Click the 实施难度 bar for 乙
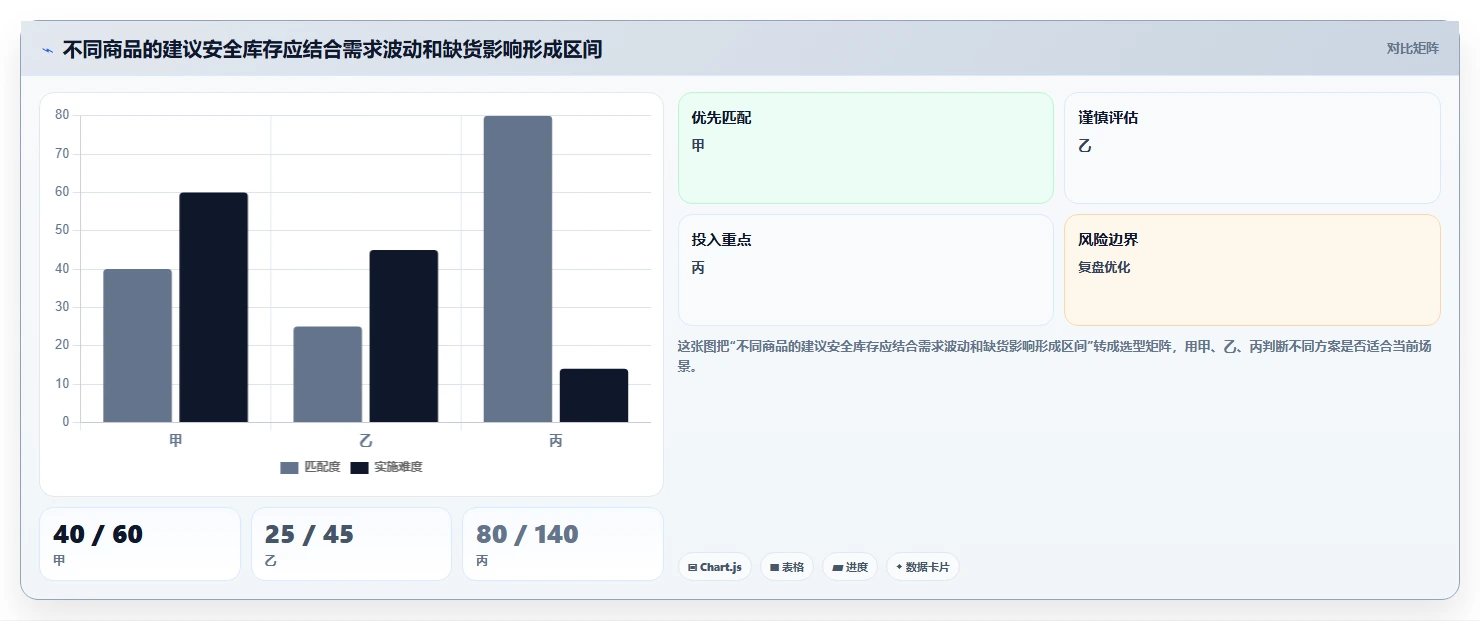Screen dimensions: 1480x621 [404, 336]
